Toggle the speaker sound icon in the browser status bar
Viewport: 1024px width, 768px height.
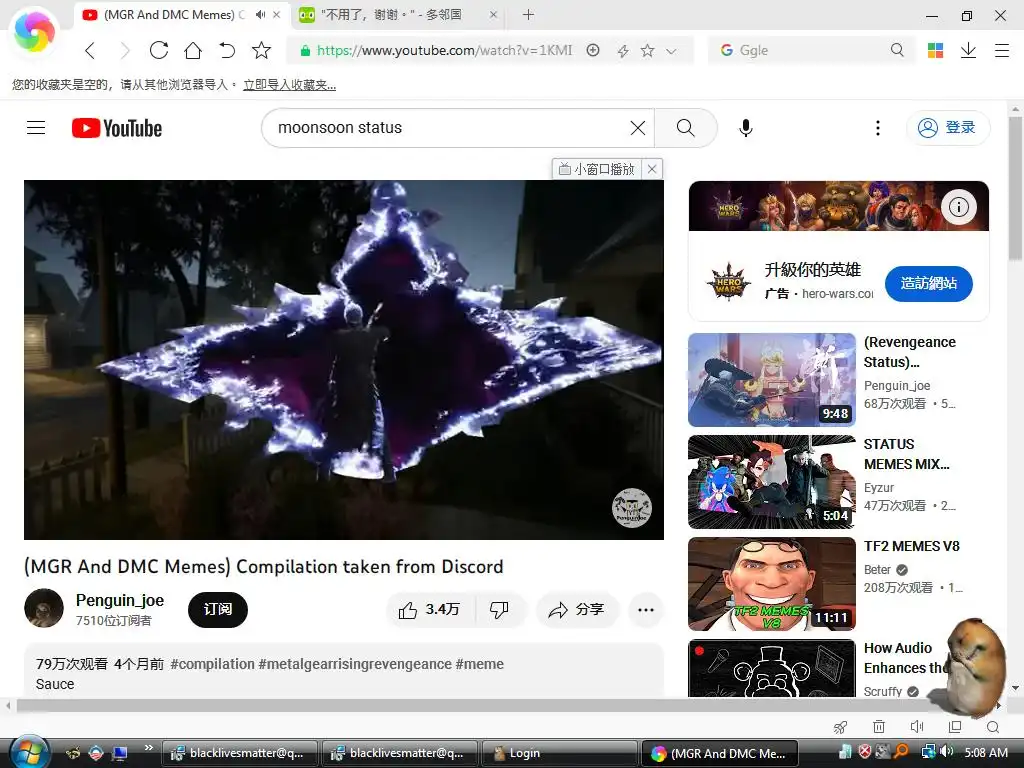point(917,727)
